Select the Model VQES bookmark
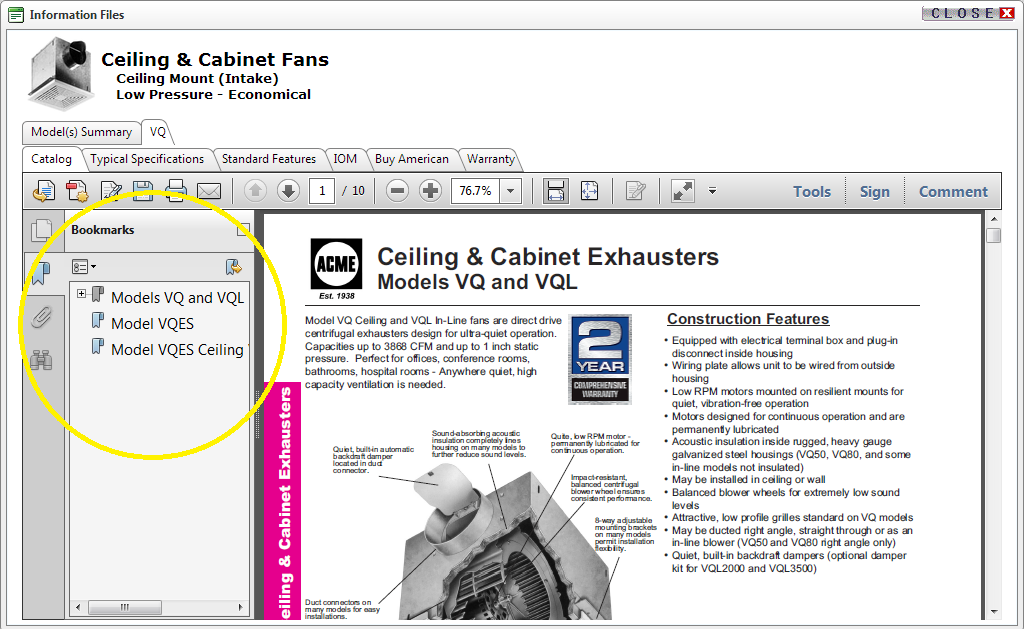This screenshot has height=629, width=1024. tap(152, 323)
